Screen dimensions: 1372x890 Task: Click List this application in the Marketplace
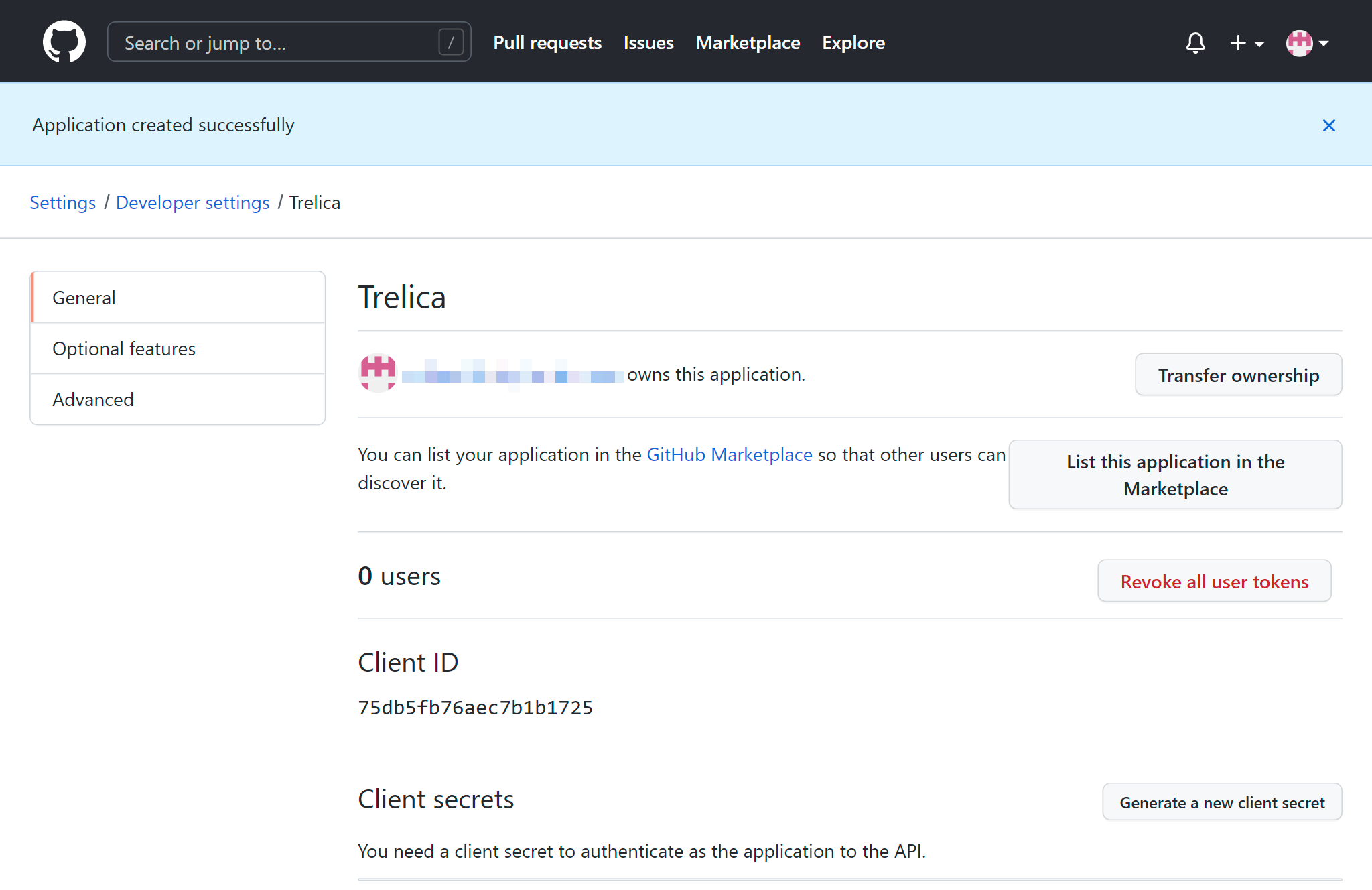pos(1175,474)
